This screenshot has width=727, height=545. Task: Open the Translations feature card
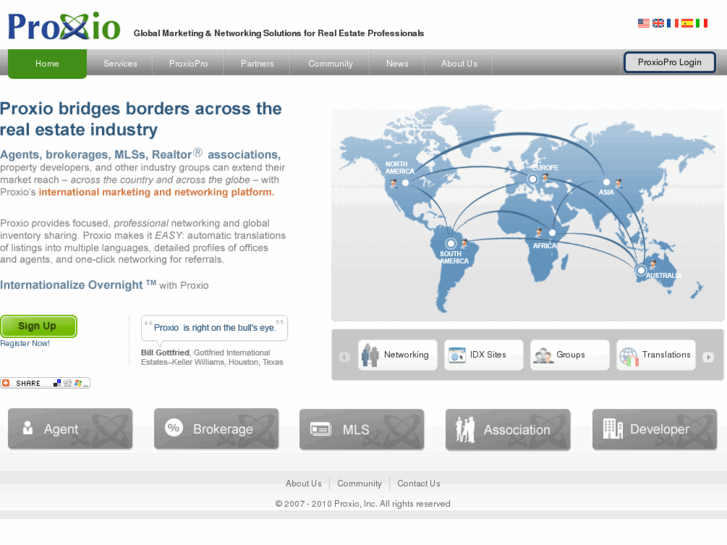[656, 355]
